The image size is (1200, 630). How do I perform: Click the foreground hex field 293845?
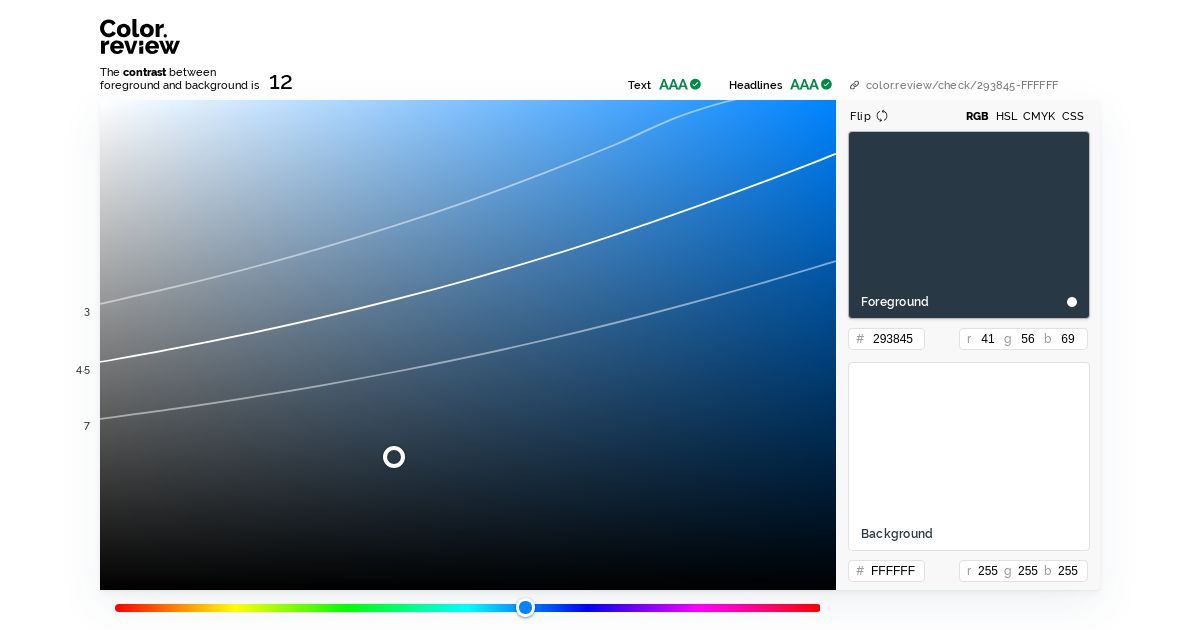coord(886,339)
